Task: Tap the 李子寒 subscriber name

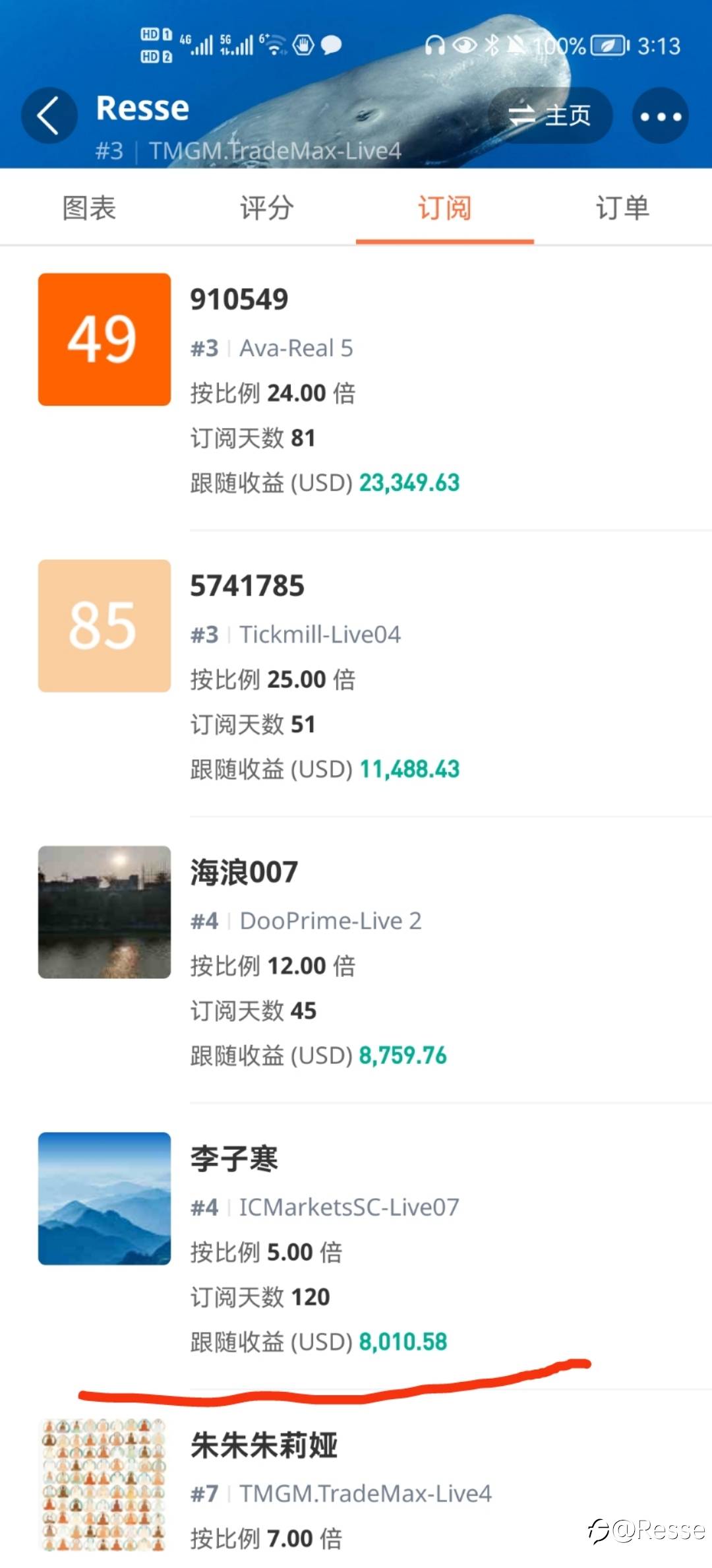Action: (234, 1158)
